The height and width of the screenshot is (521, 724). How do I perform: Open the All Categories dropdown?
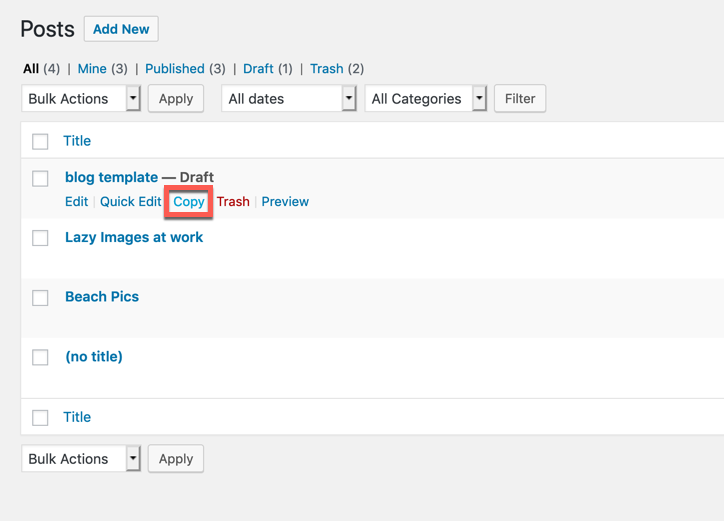[x=426, y=98]
